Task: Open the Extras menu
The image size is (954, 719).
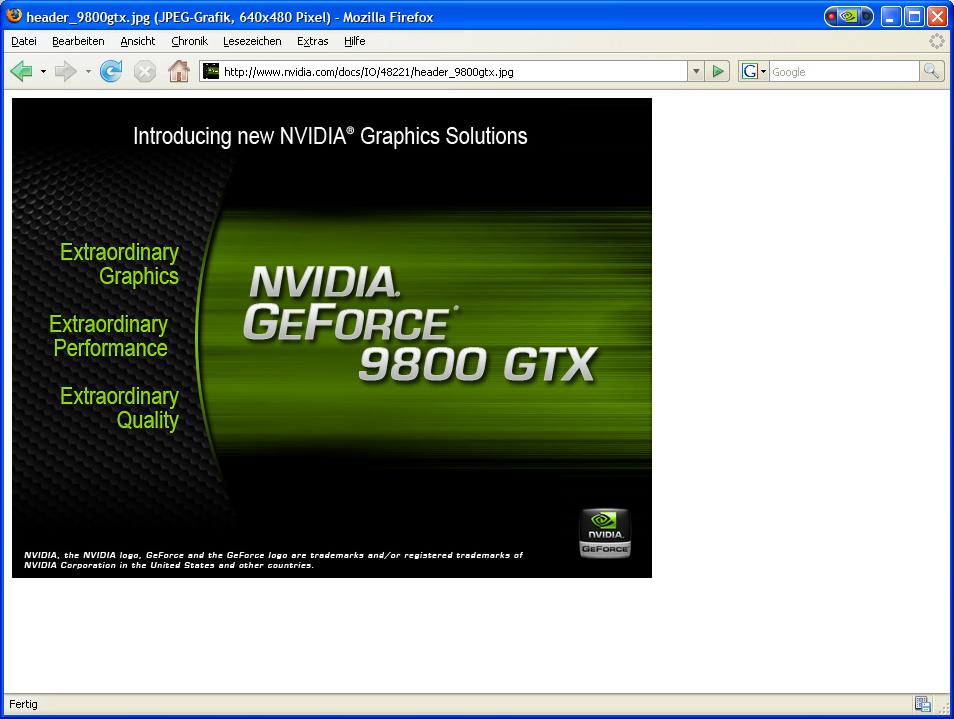Action: pos(312,41)
